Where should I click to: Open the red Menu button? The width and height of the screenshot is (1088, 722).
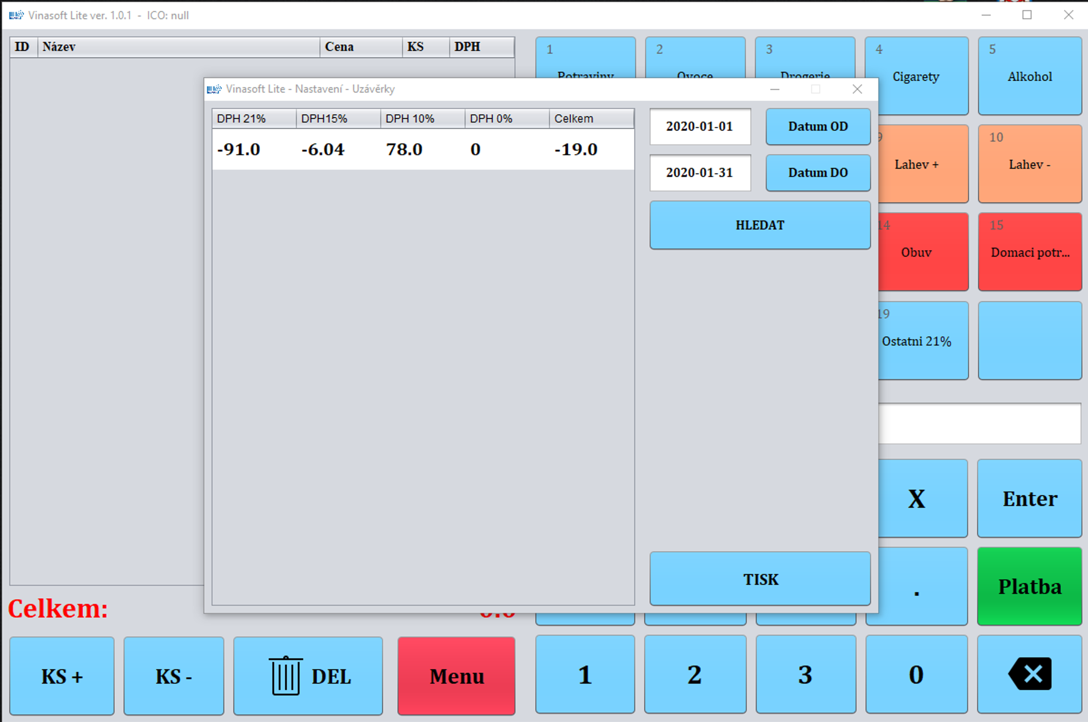pyautogui.click(x=456, y=675)
